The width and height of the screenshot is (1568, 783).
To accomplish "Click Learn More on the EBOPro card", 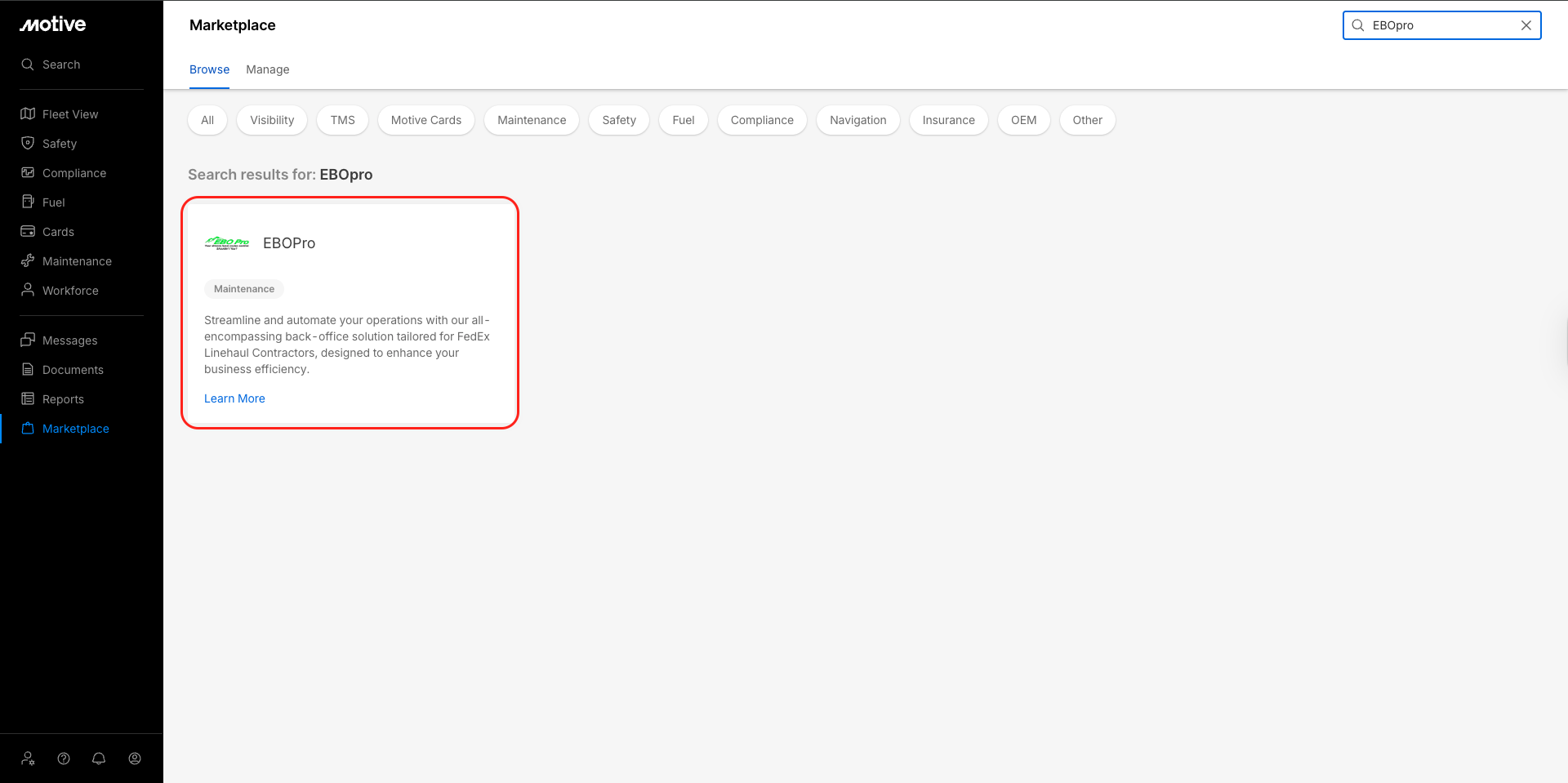I will [x=234, y=398].
